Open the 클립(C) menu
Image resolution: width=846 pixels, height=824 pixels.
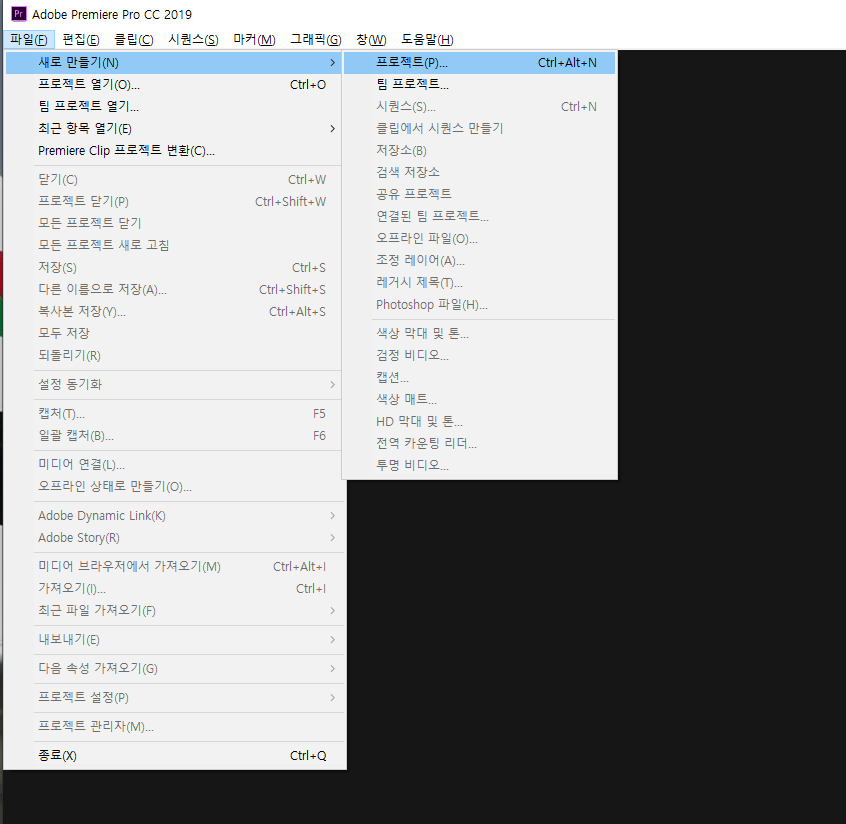134,39
